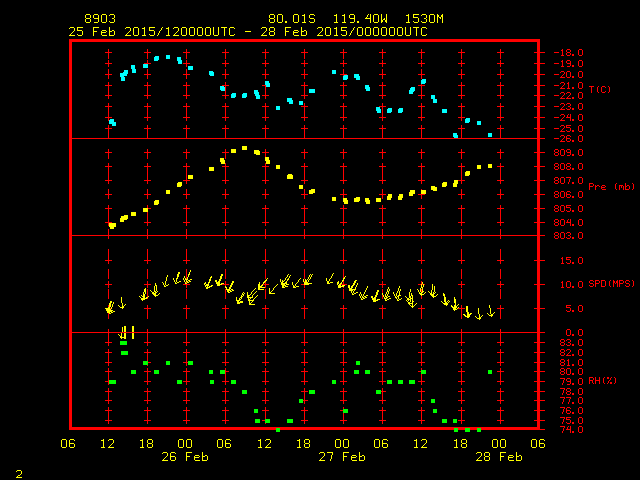Viewport: 640px width, 480px height.
Task: Select the latitude text 80.01S
Action: pyautogui.click(x=292, y=19)
